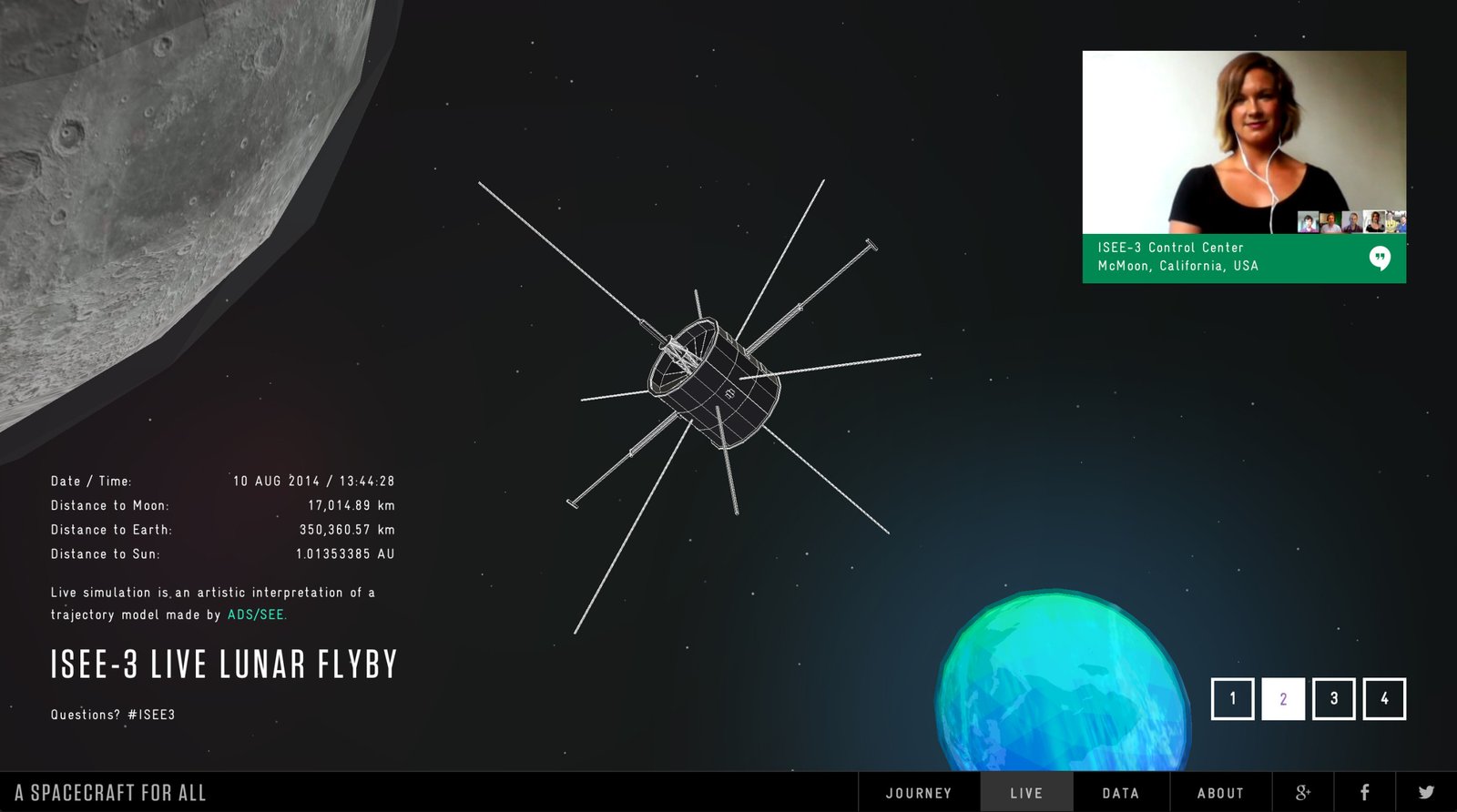Click the ISEE-3 Control Center caption
The width and height of the screenshot is (1457, 812).
pos(1170,248)
